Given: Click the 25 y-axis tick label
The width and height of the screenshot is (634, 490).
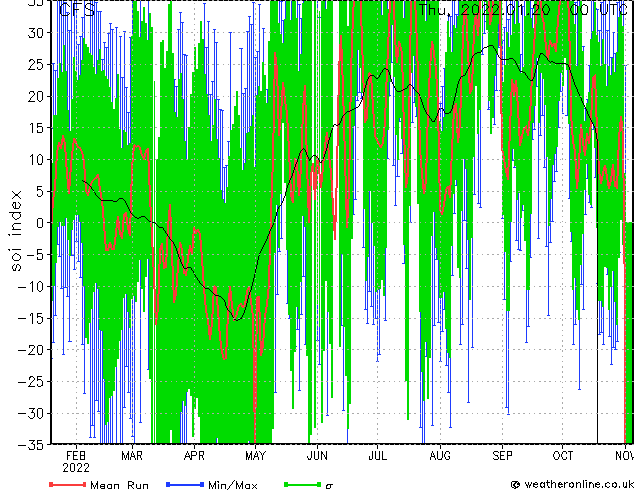Looking at the screenshot, I should [x=35, y=64].
